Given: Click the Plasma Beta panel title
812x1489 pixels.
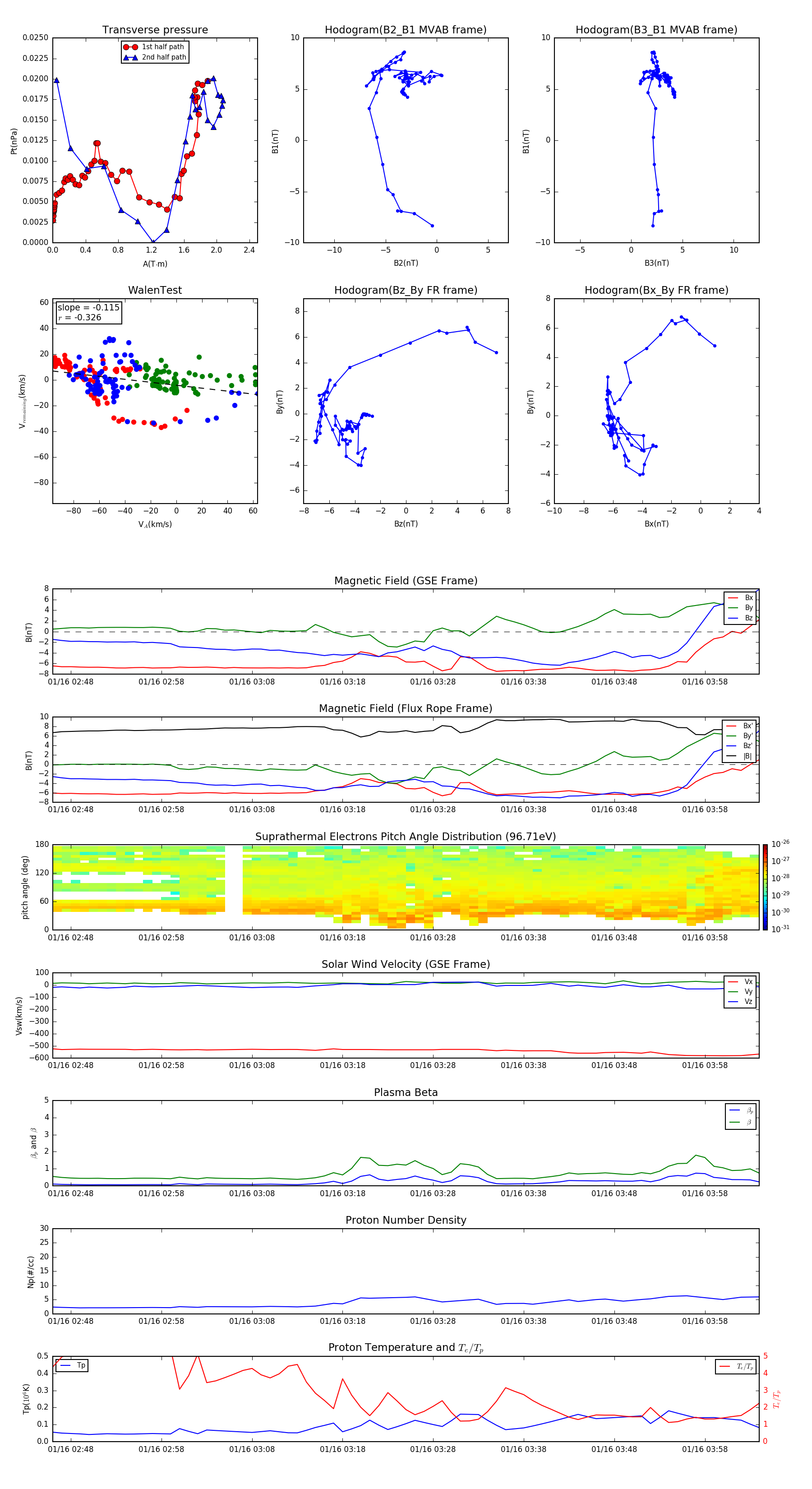Looking at the screenshot, I should 406,1093.
